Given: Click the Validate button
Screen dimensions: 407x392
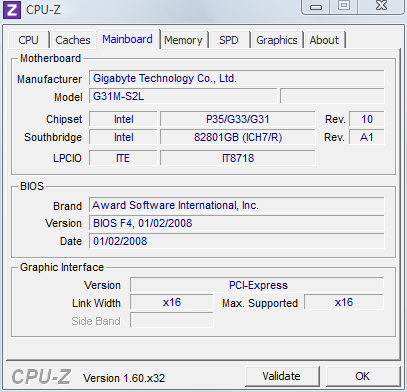Looking at the screenshot, I should (x=282, y=376).
